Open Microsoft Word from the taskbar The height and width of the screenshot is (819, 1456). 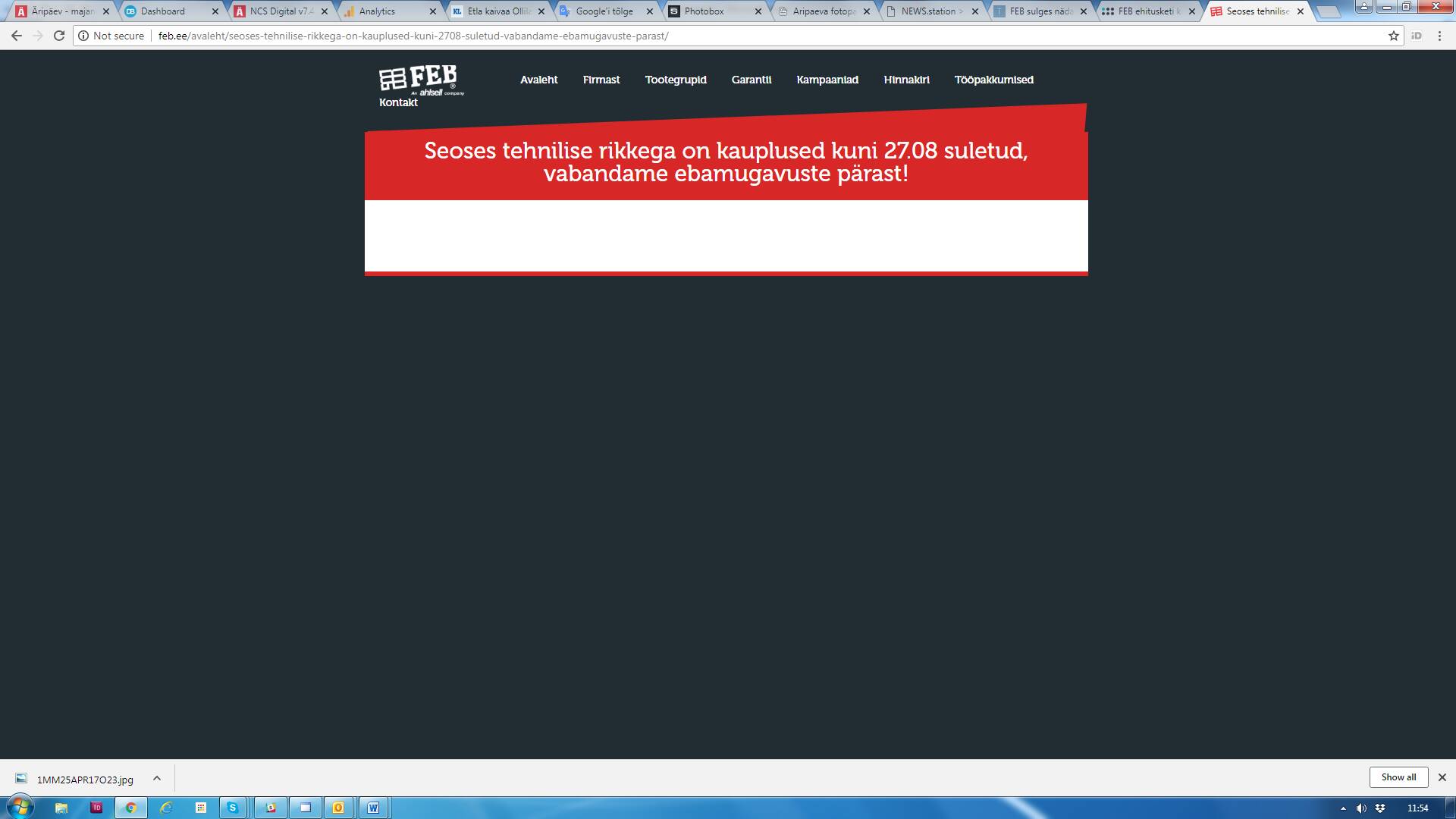[372, 807]
